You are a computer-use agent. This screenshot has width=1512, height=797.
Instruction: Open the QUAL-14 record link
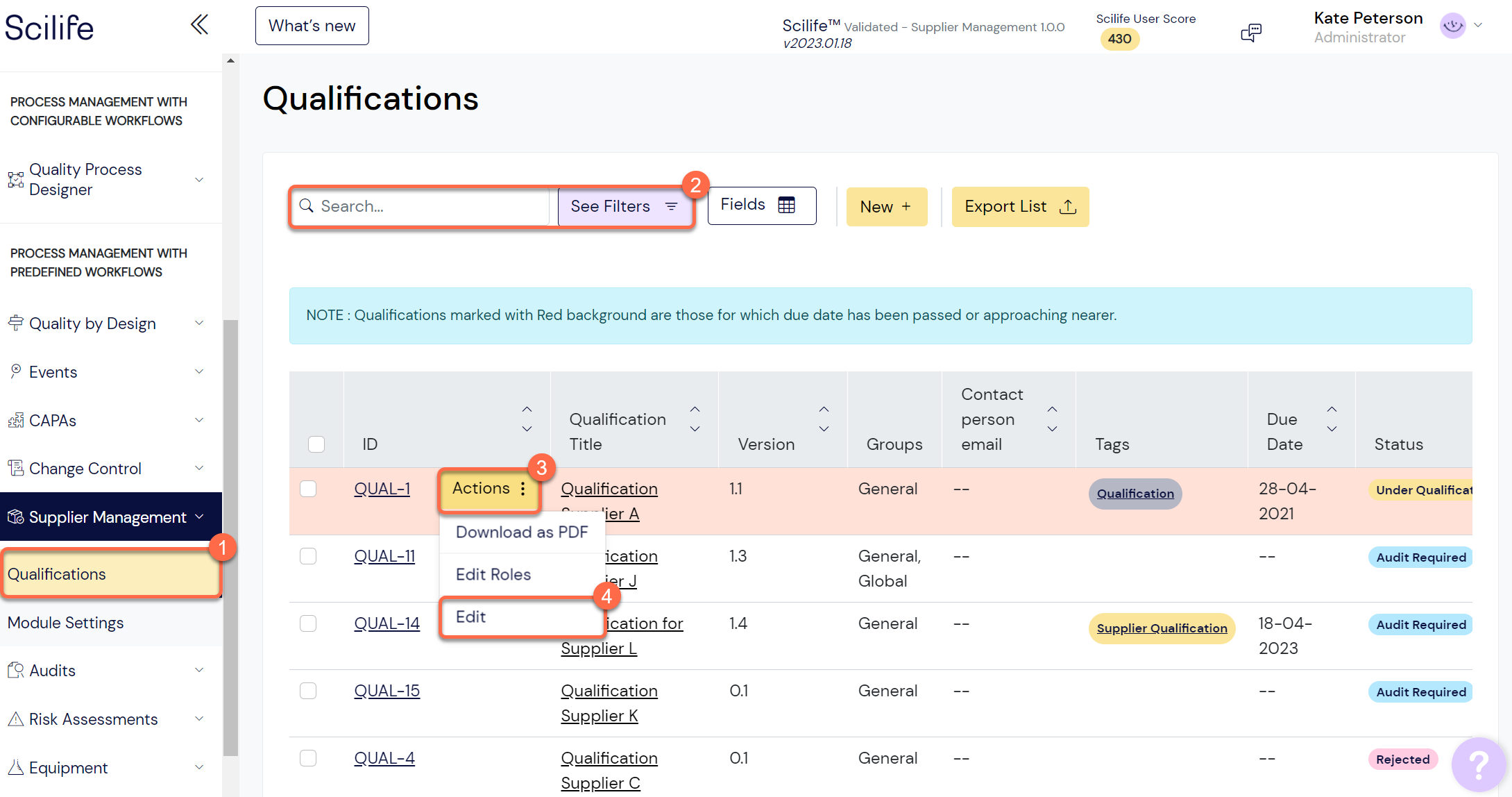coord(387,623)
